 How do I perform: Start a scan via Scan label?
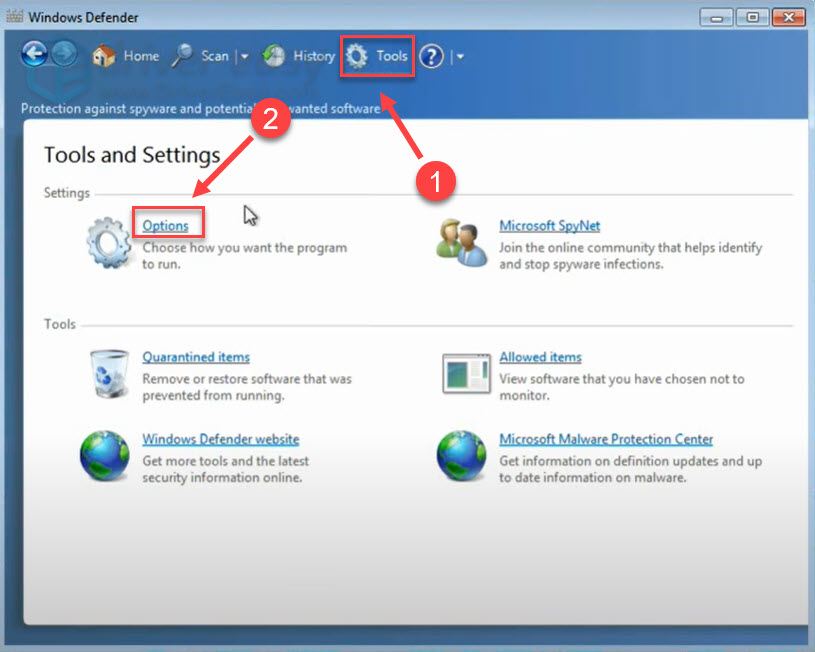[215, 56]
